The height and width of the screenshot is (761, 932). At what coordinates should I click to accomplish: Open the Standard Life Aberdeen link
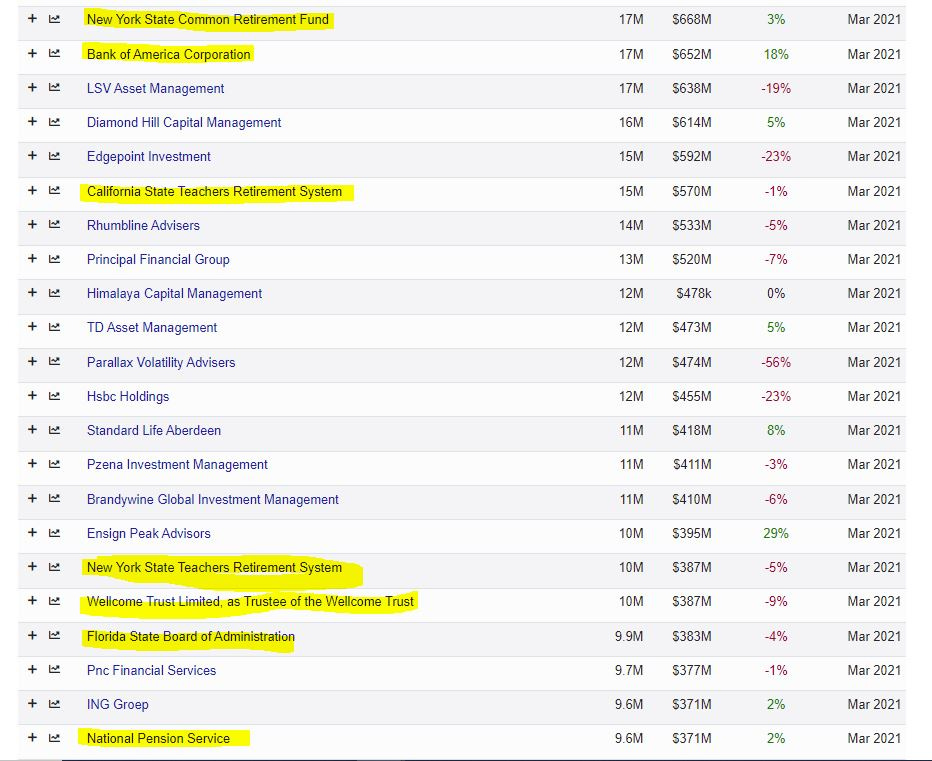pyautogui.click(x=154, y=430)
